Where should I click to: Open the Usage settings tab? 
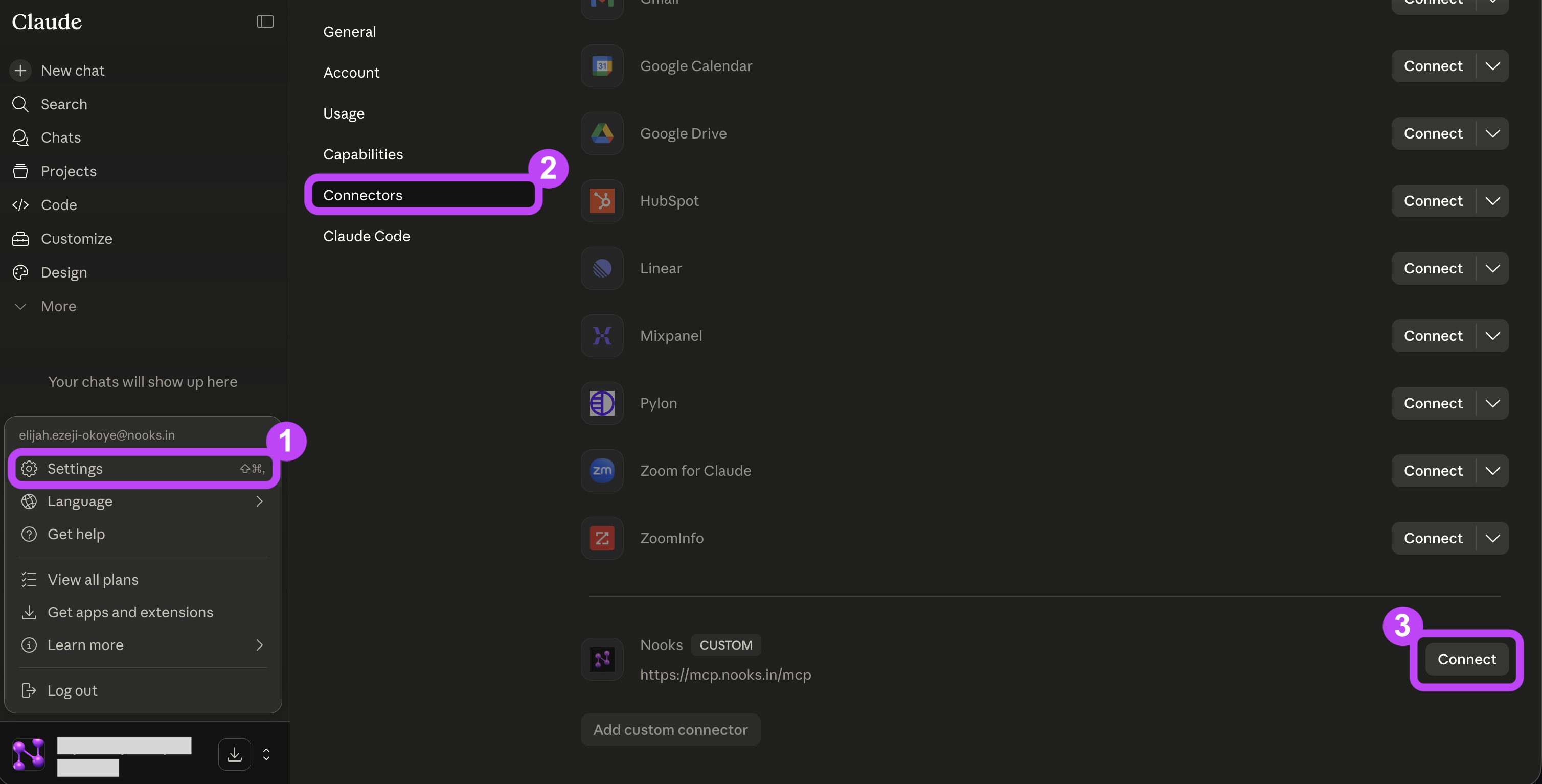tap(344, 113)
